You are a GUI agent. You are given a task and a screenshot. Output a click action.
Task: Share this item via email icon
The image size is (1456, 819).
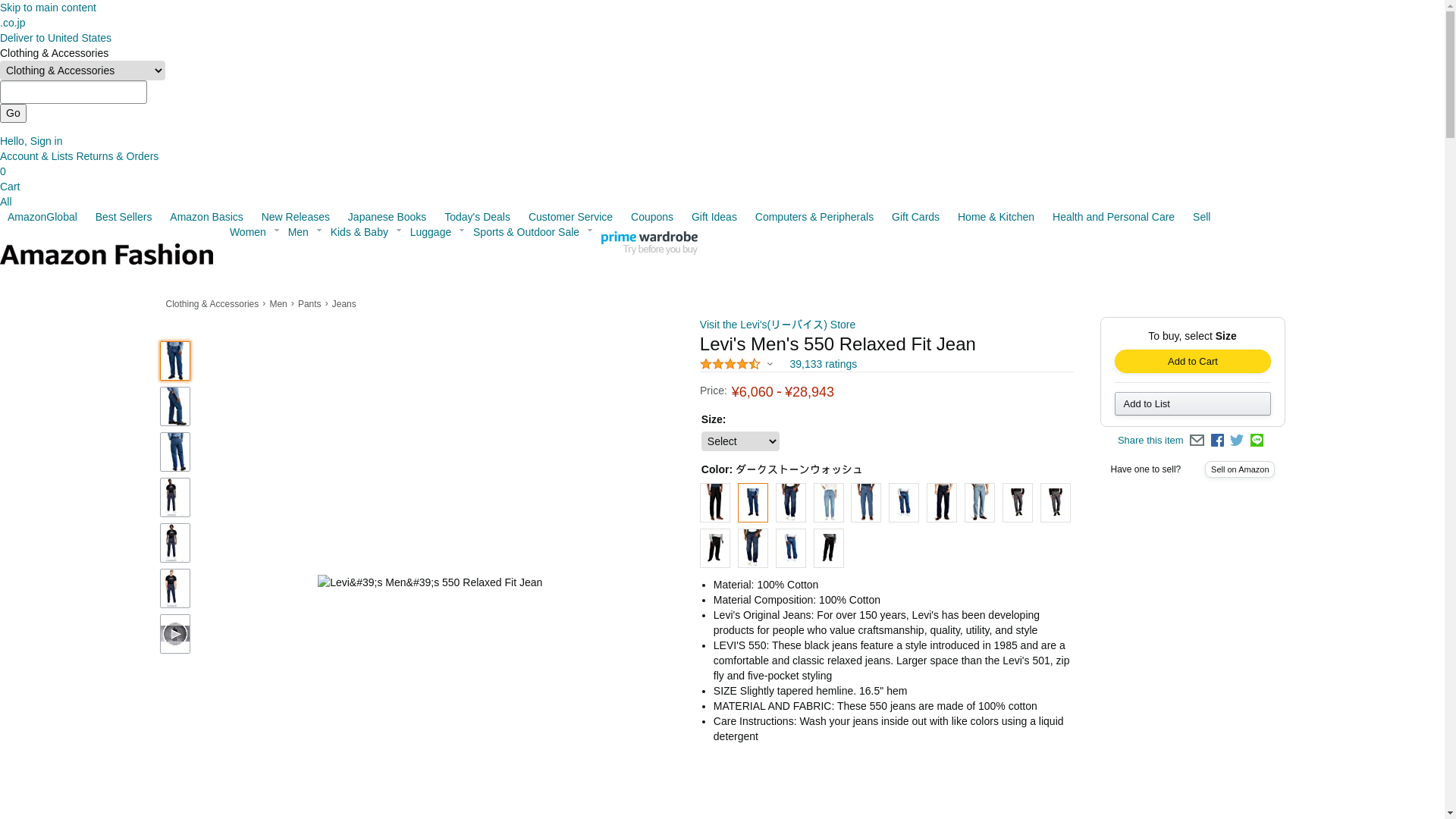(x=1197, y=441)
